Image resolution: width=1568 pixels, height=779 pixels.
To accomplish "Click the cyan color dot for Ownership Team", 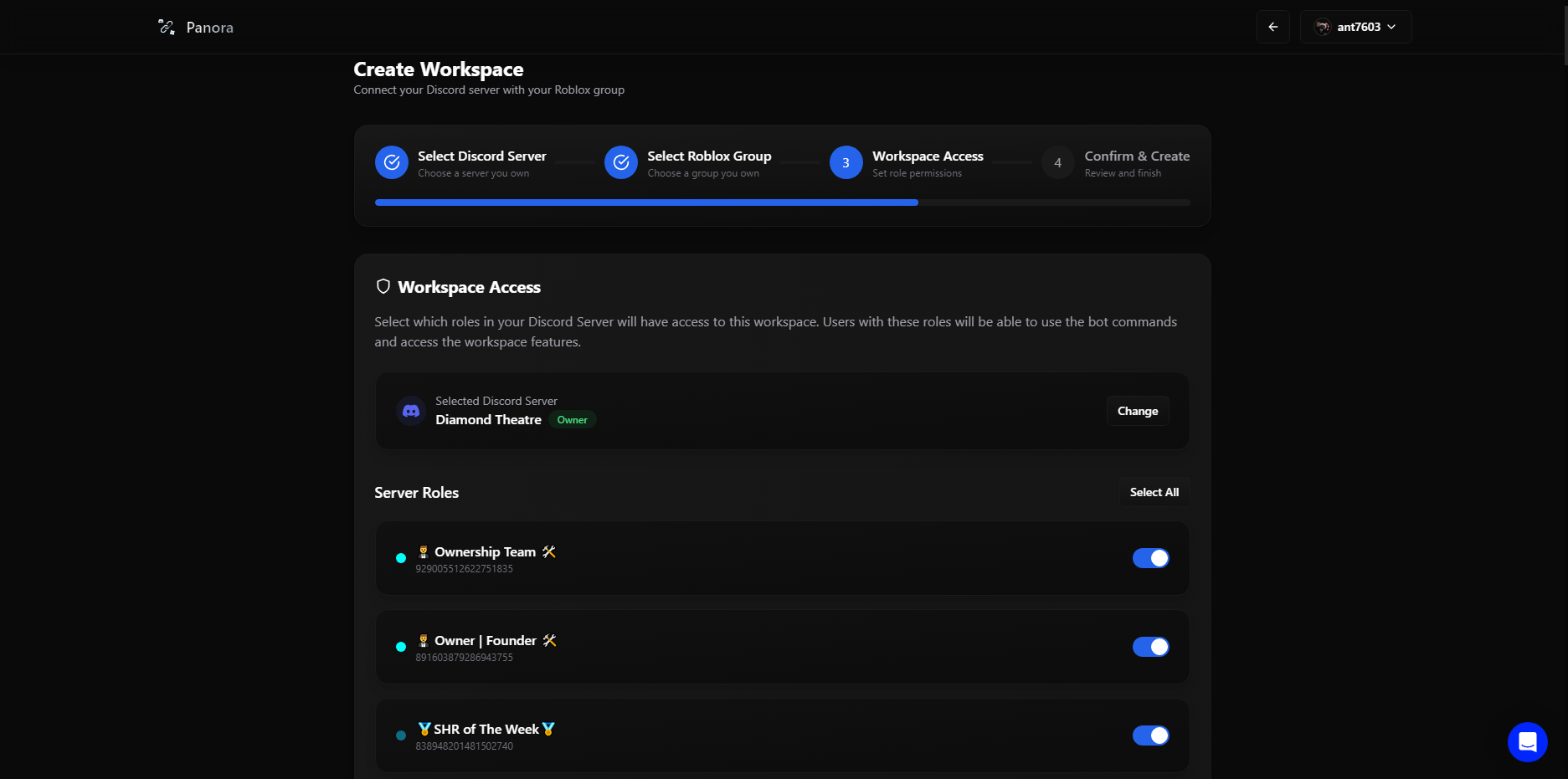I will coord(401,558).
